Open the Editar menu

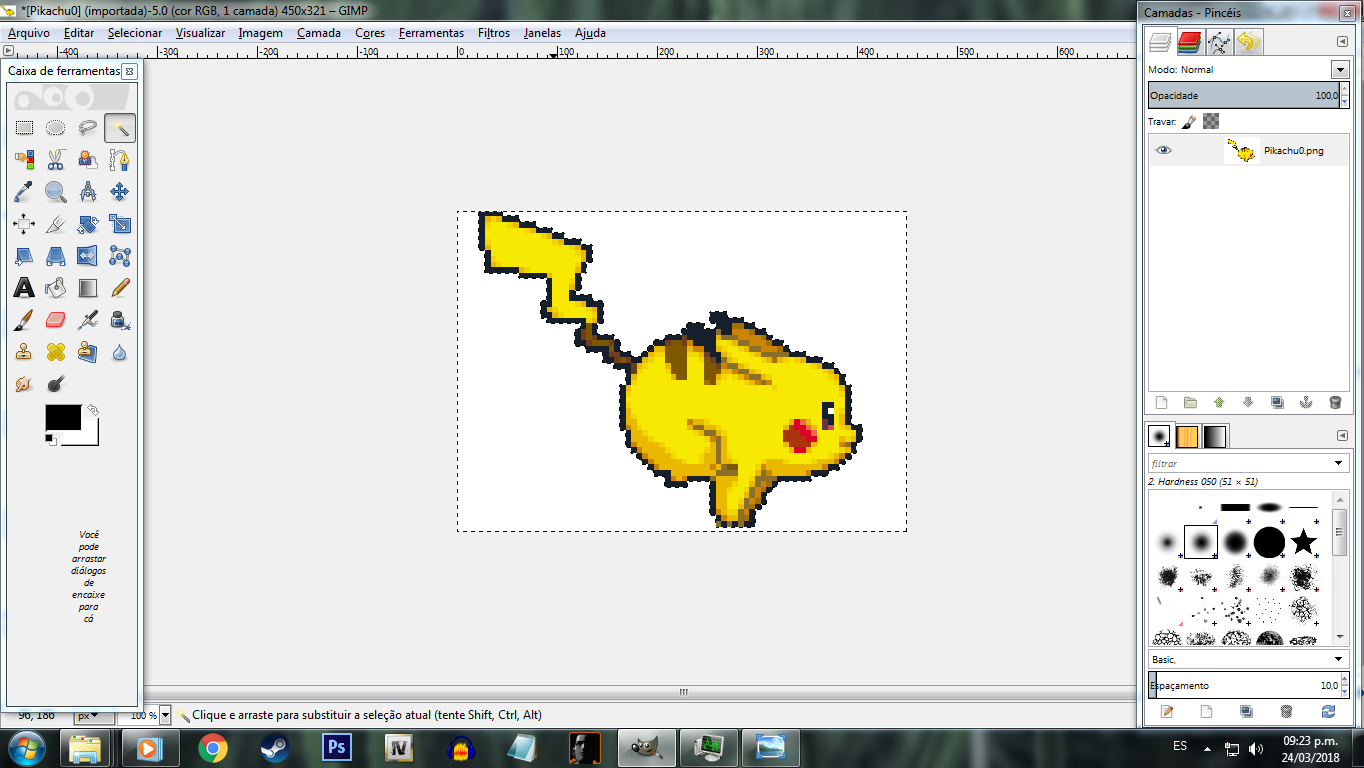(79, 33)
